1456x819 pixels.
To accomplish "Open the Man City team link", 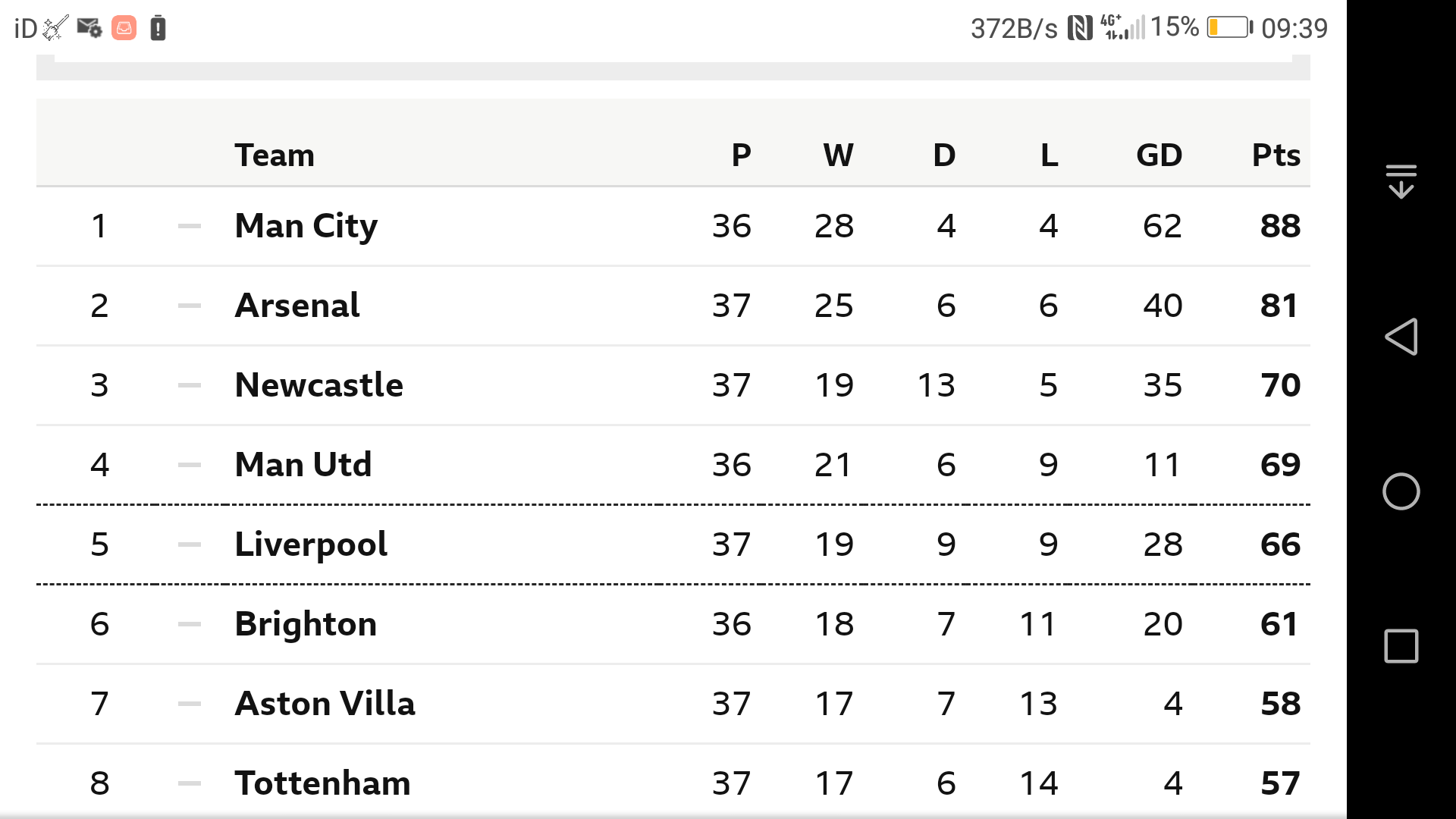I will tap(306, 226).
